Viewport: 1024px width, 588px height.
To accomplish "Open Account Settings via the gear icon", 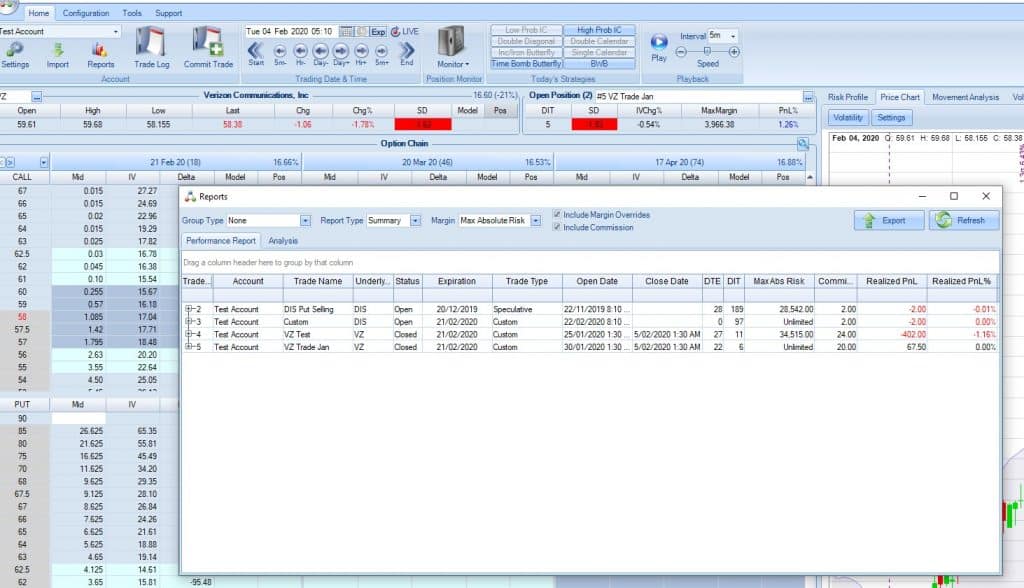I will pos(15,50).
